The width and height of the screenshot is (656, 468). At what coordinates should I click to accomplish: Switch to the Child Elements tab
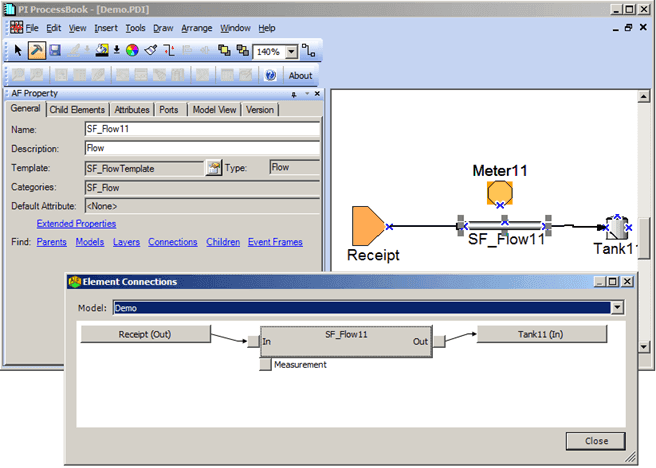77,110
